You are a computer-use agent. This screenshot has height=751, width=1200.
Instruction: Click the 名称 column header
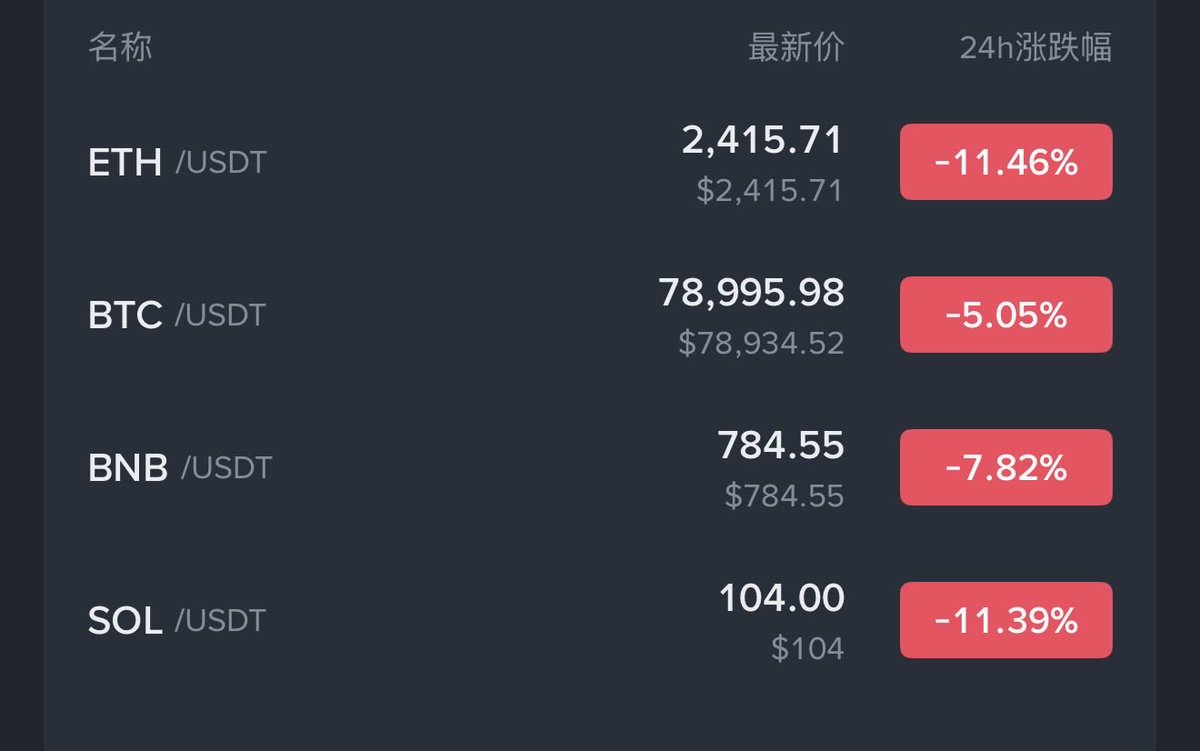pos(120,47)
